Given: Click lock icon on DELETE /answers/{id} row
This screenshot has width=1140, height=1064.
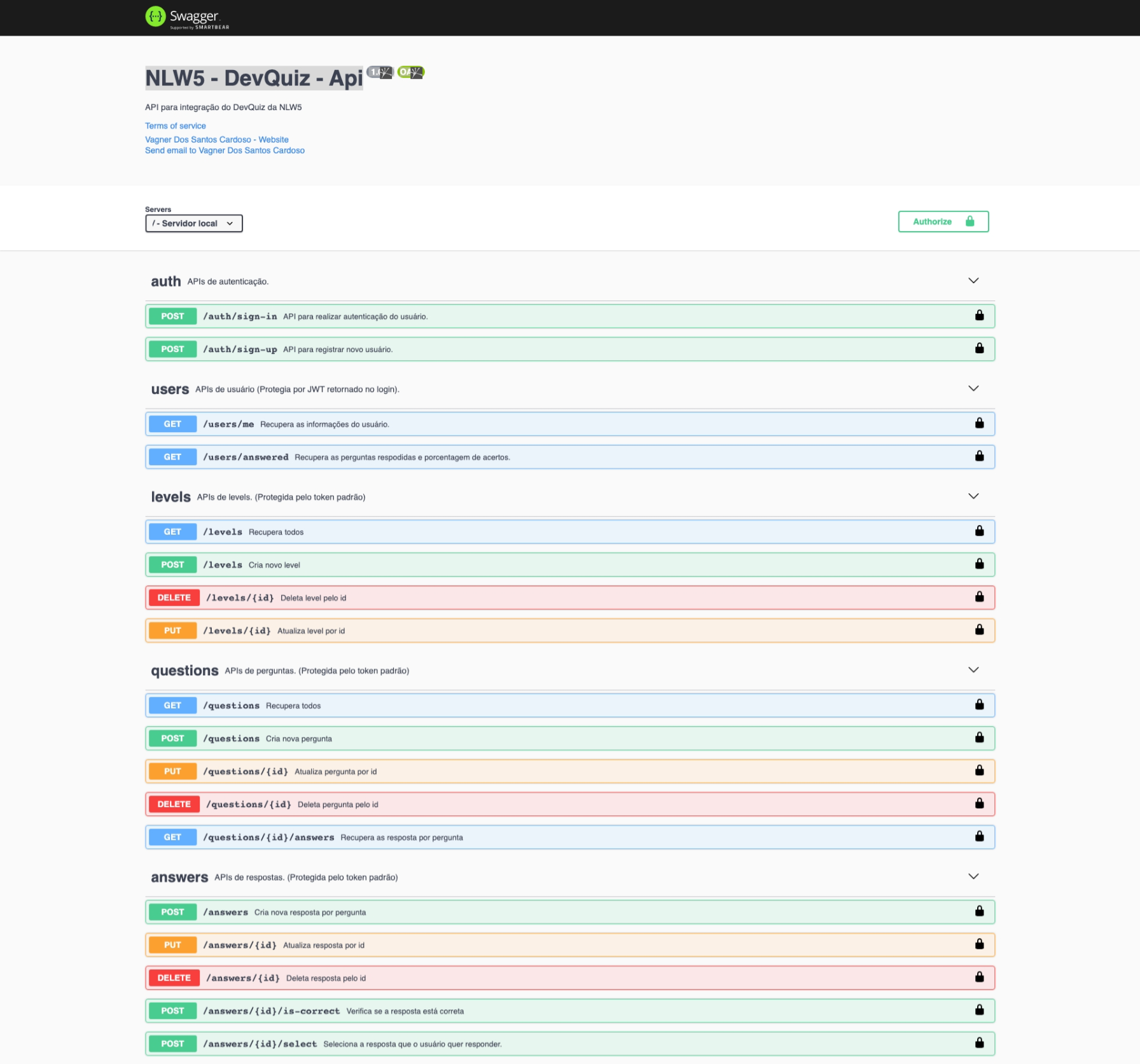Looking at the screenshot, I should [980, 977].
